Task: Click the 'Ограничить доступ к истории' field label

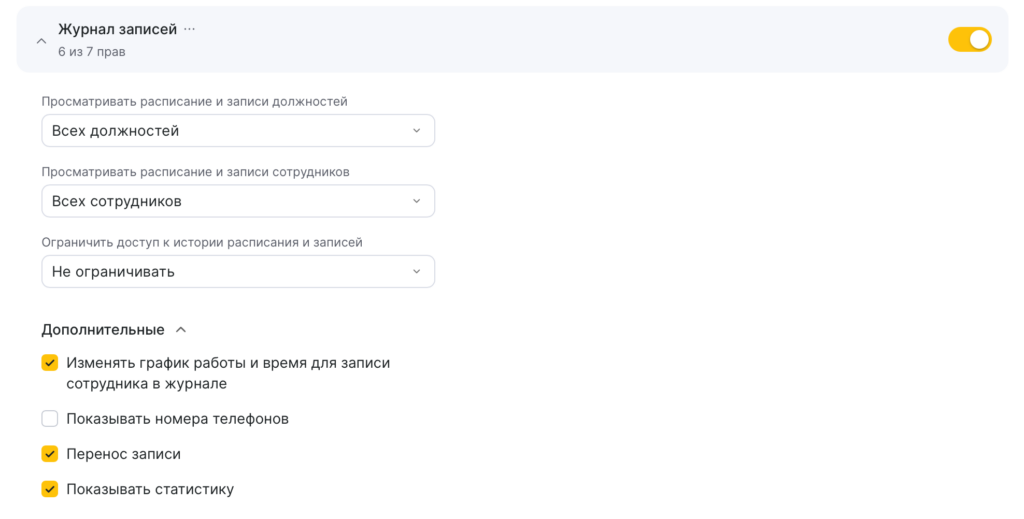Action: pyautogui.click(x=201, y=241)
